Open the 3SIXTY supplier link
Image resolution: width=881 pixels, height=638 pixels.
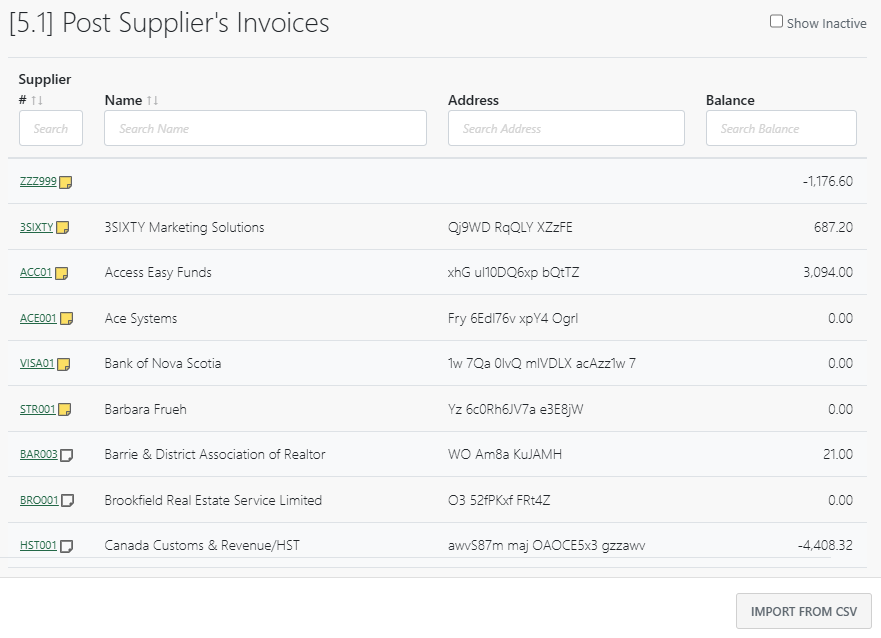(x=37, y=227)
